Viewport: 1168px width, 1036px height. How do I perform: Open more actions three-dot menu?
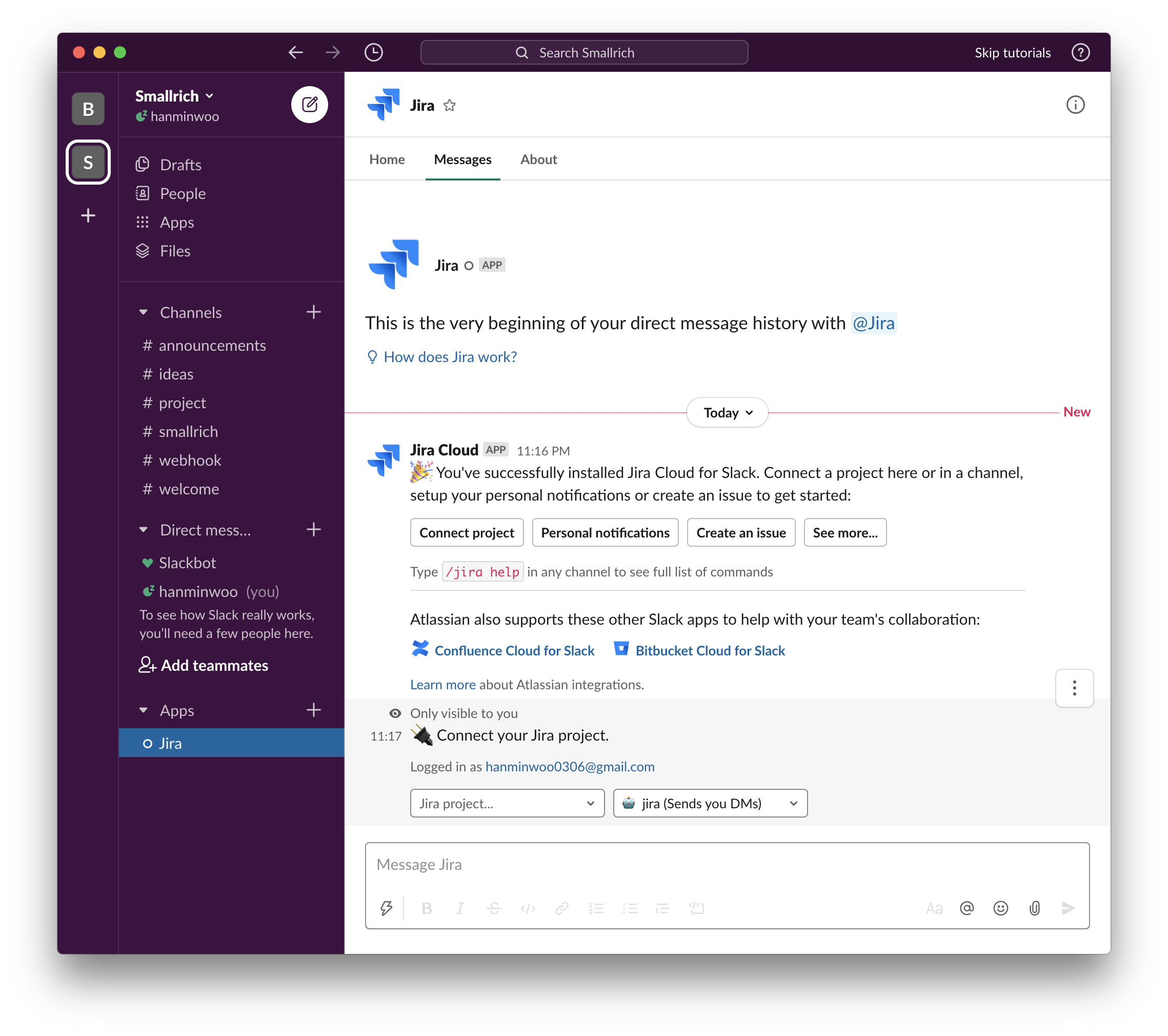point(1074,688)
